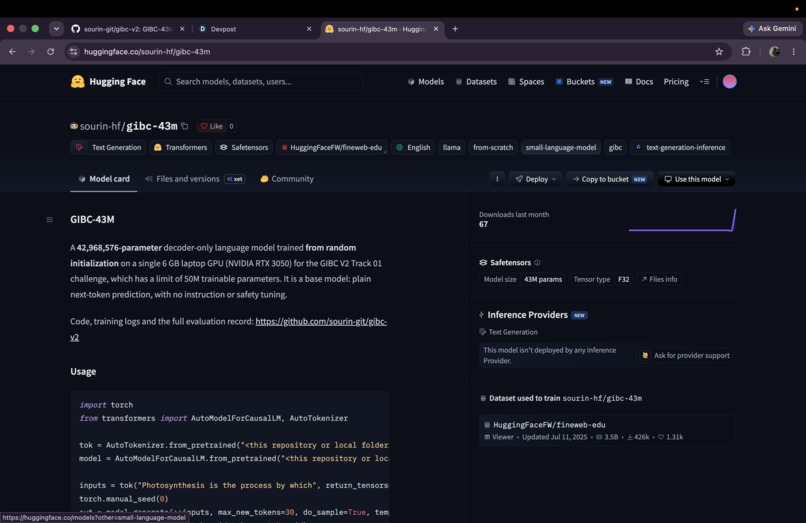The height and width of the screenshot is (523, 806).
Task: Select the HuggingFaceFW/fineweb-edu tag
Action: tap(332, 147)
